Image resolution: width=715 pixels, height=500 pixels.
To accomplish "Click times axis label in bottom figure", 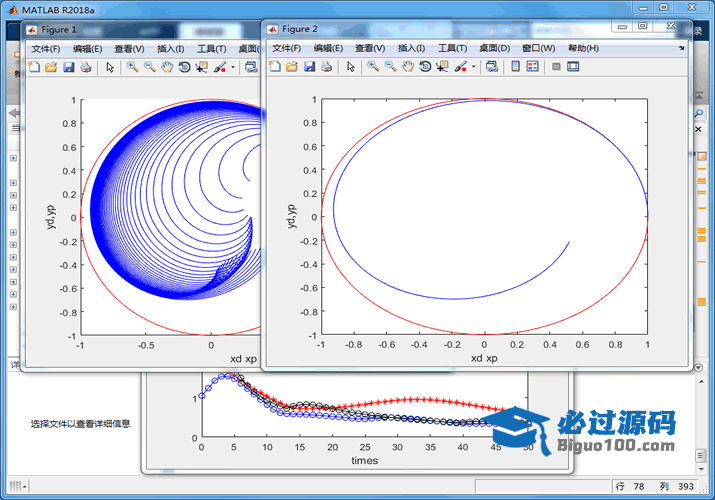I will [364, 460].
